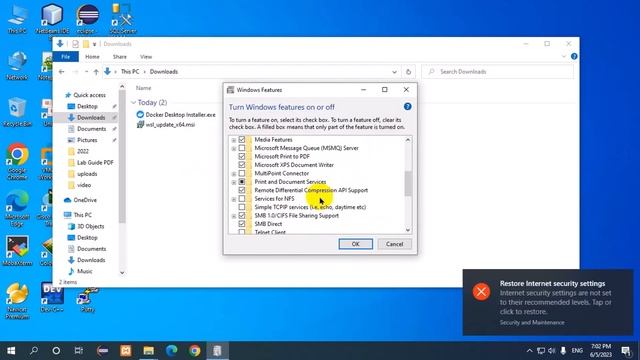Click the taskbar clock showing 7:02 PM
Image resolution: width=640 pixels, height=360 pixels.
601,351
